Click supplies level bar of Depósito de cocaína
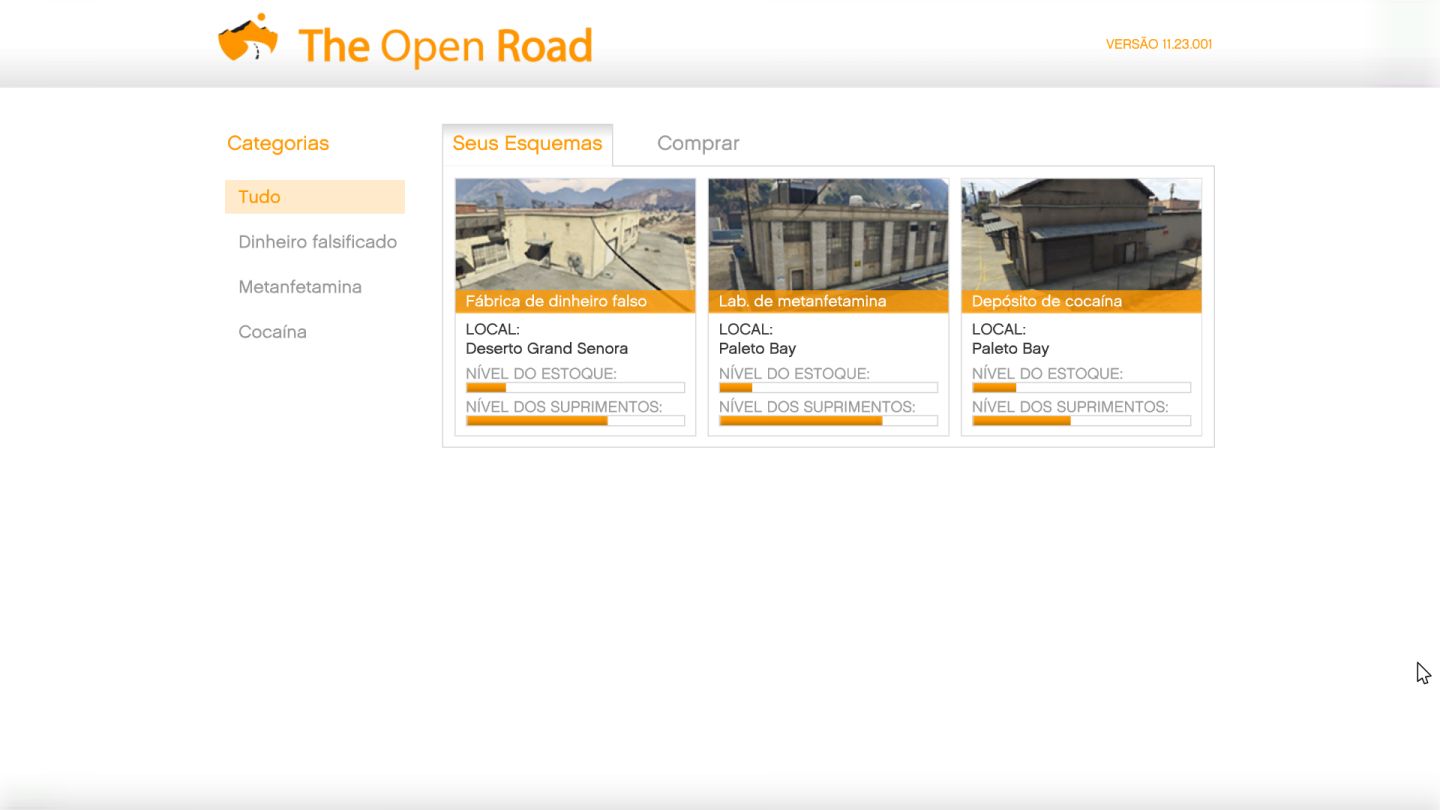The image size is (1440, 810). [x=1081, y=421]
